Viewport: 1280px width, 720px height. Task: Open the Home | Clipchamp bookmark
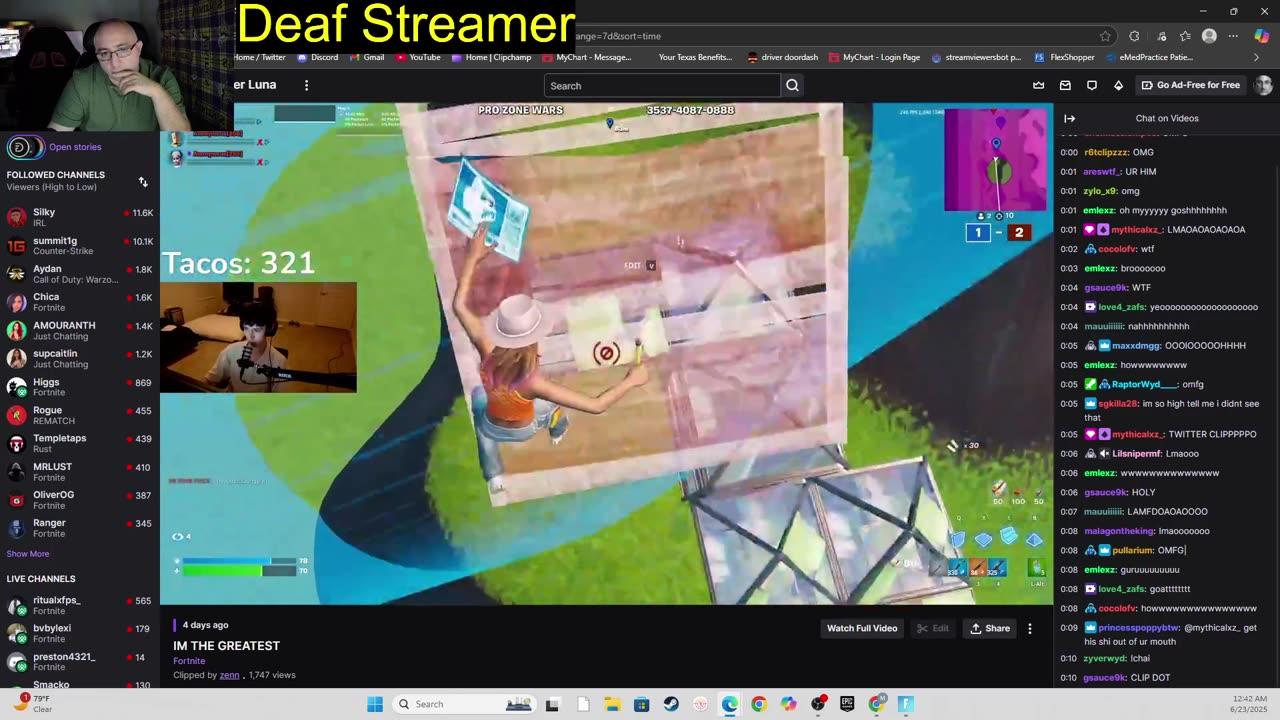point(491,58)
